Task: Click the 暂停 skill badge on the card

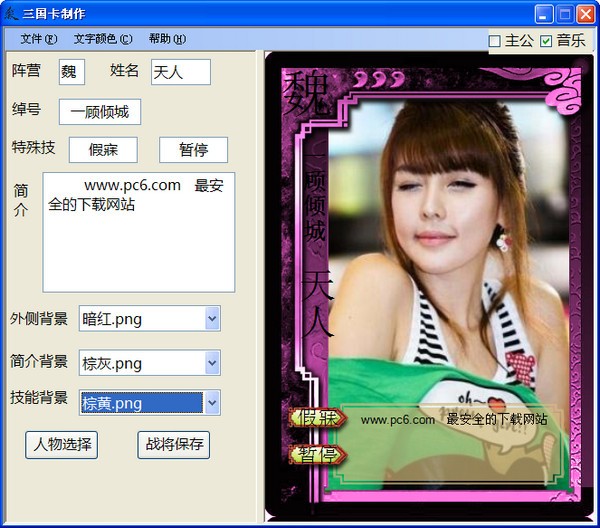Action: pos(317,455)
